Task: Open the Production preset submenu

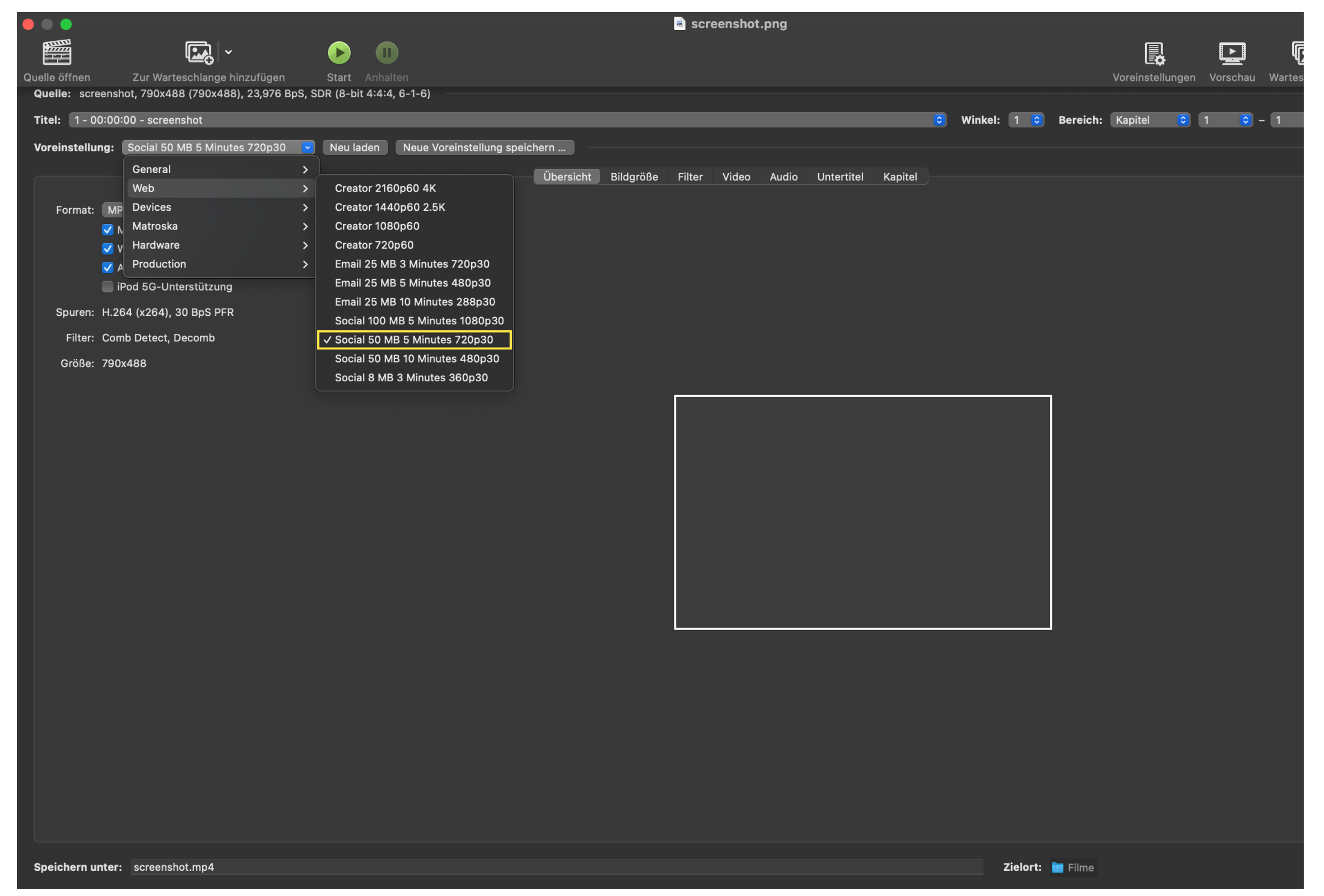Action: [x=220, y=264]
